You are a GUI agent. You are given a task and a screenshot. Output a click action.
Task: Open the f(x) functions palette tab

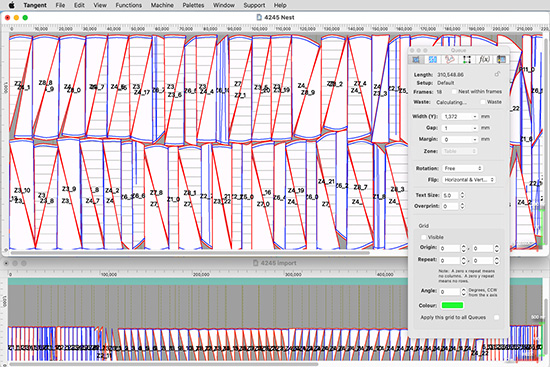(484, 60)
